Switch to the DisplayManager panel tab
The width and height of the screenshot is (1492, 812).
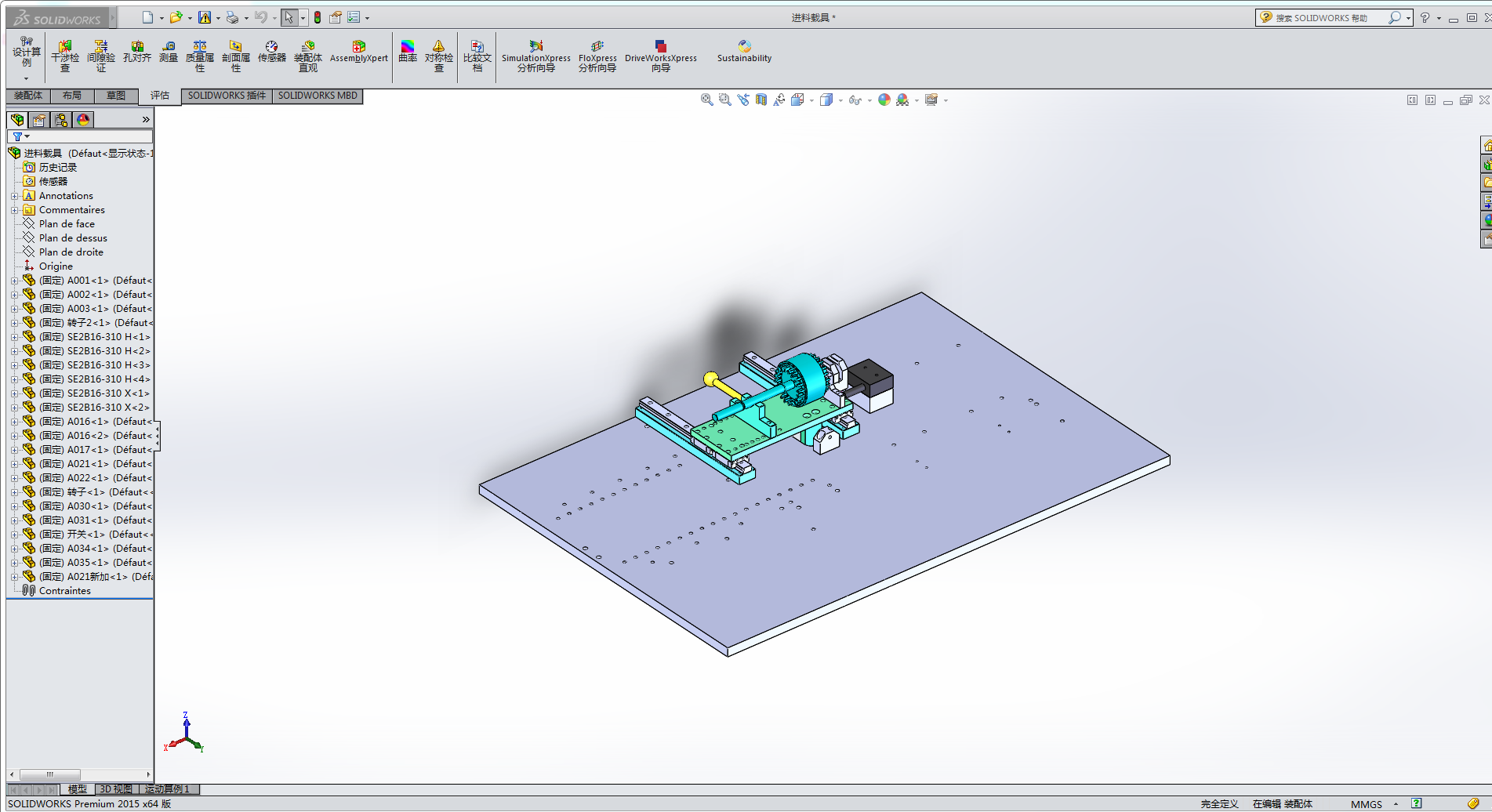coord(83,120)
